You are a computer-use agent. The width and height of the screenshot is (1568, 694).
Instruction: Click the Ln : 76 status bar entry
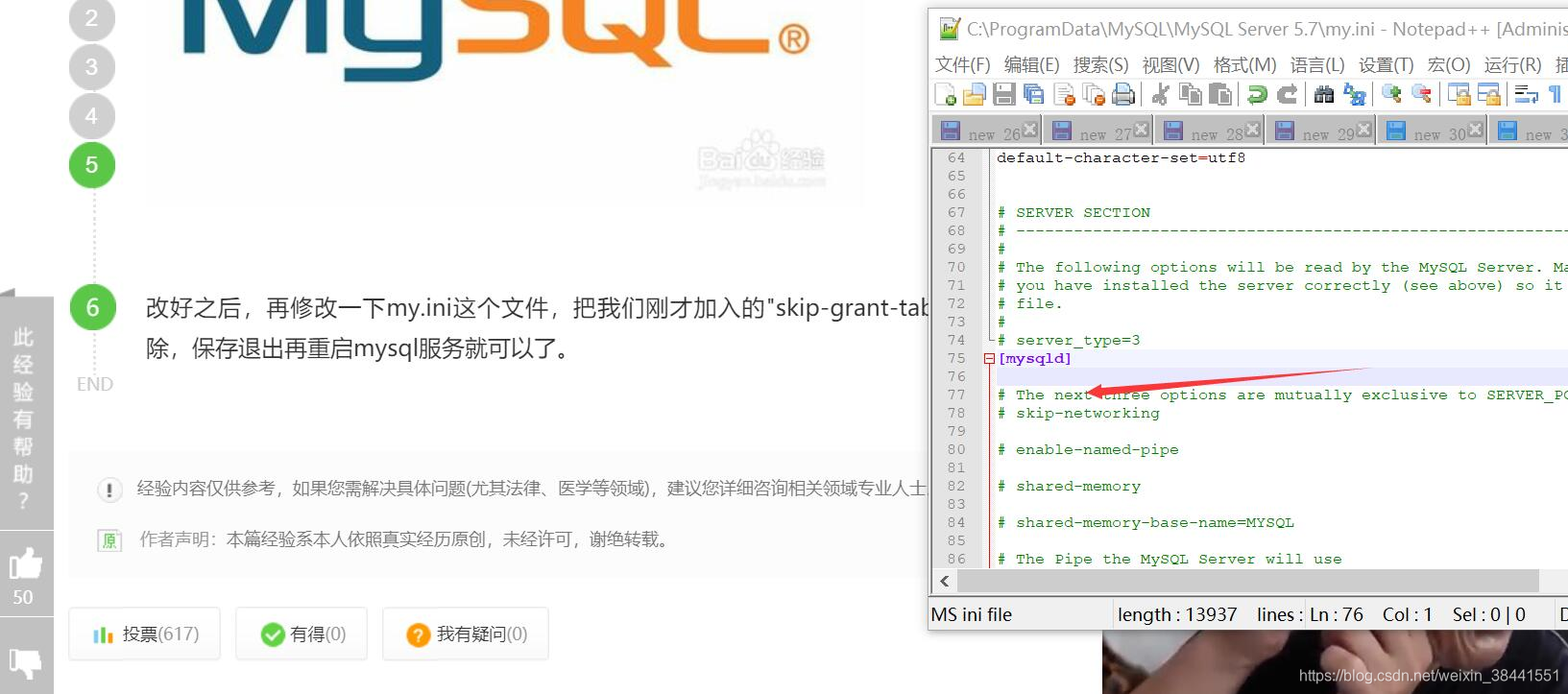[1337, 614]
